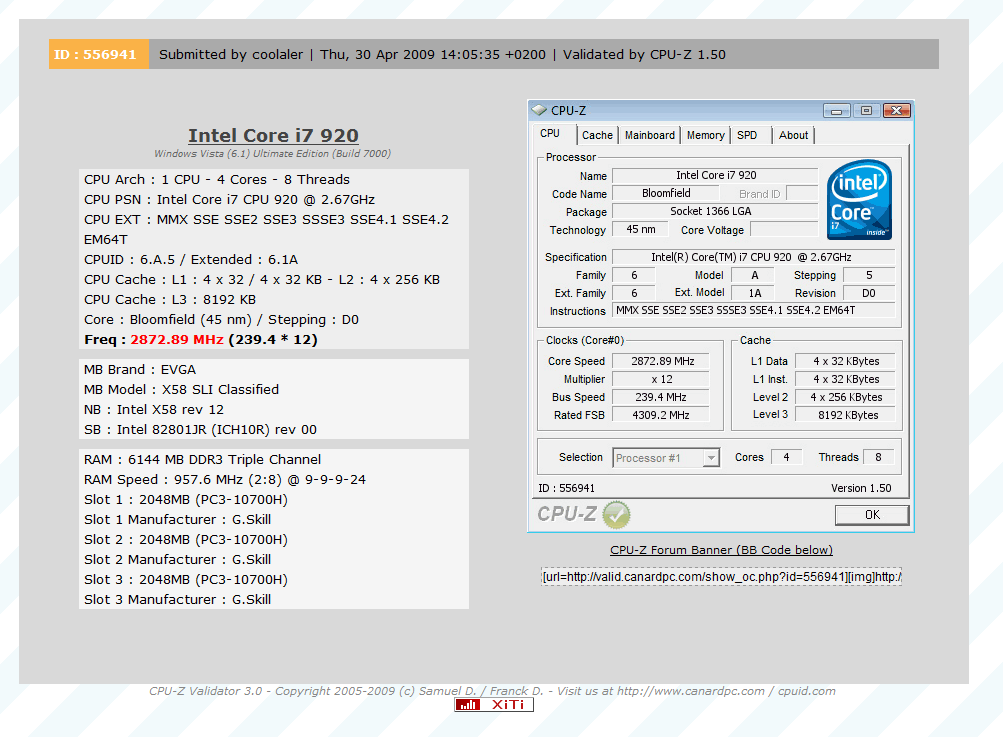The height and width of the screenshot is (737, 1003).
Task: Click the Specification field text
Action: coord(753,257)
